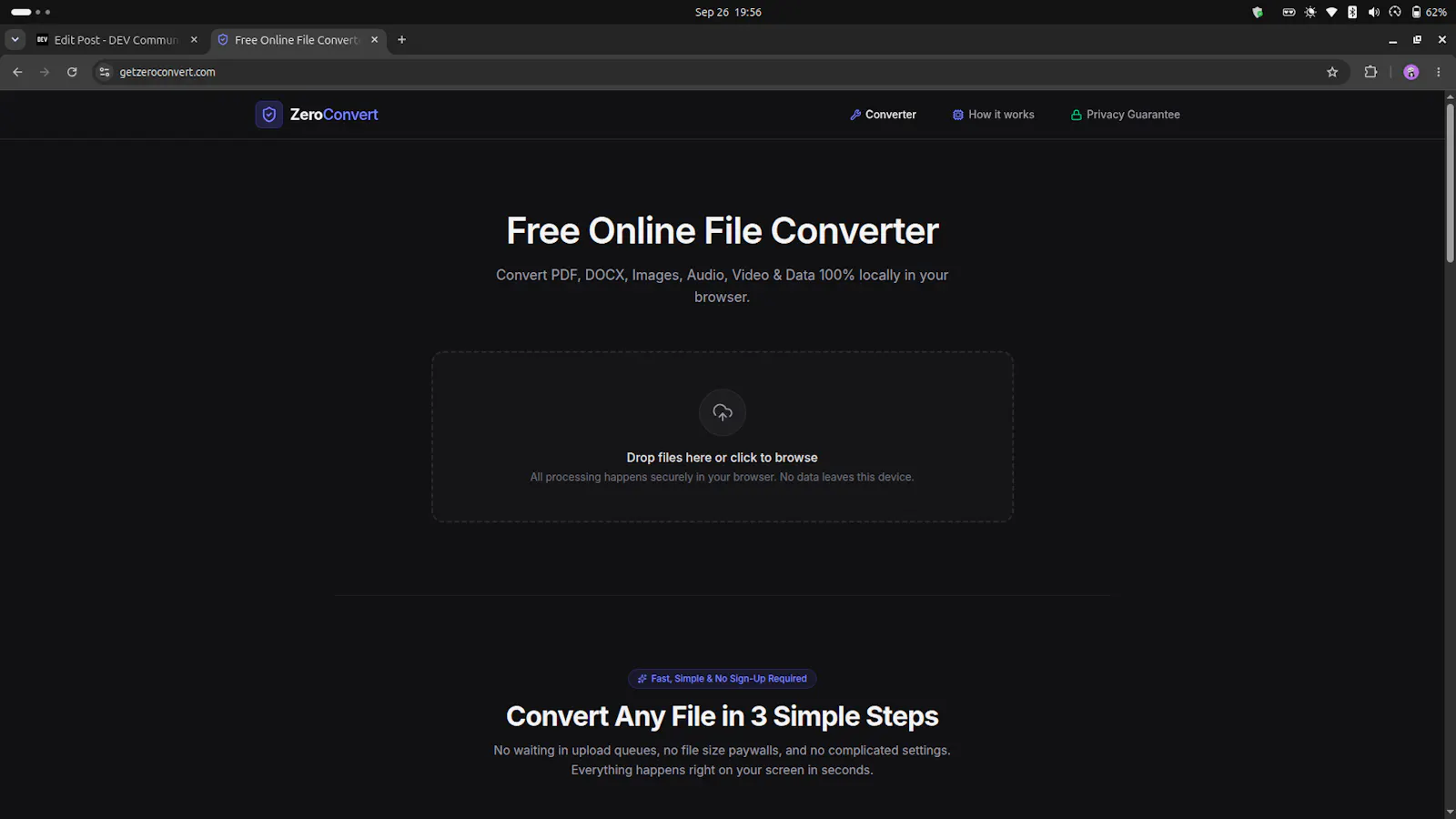Click the Wi-Fi tray icon
The image size is (1456, 819).
click(1331, 12)
